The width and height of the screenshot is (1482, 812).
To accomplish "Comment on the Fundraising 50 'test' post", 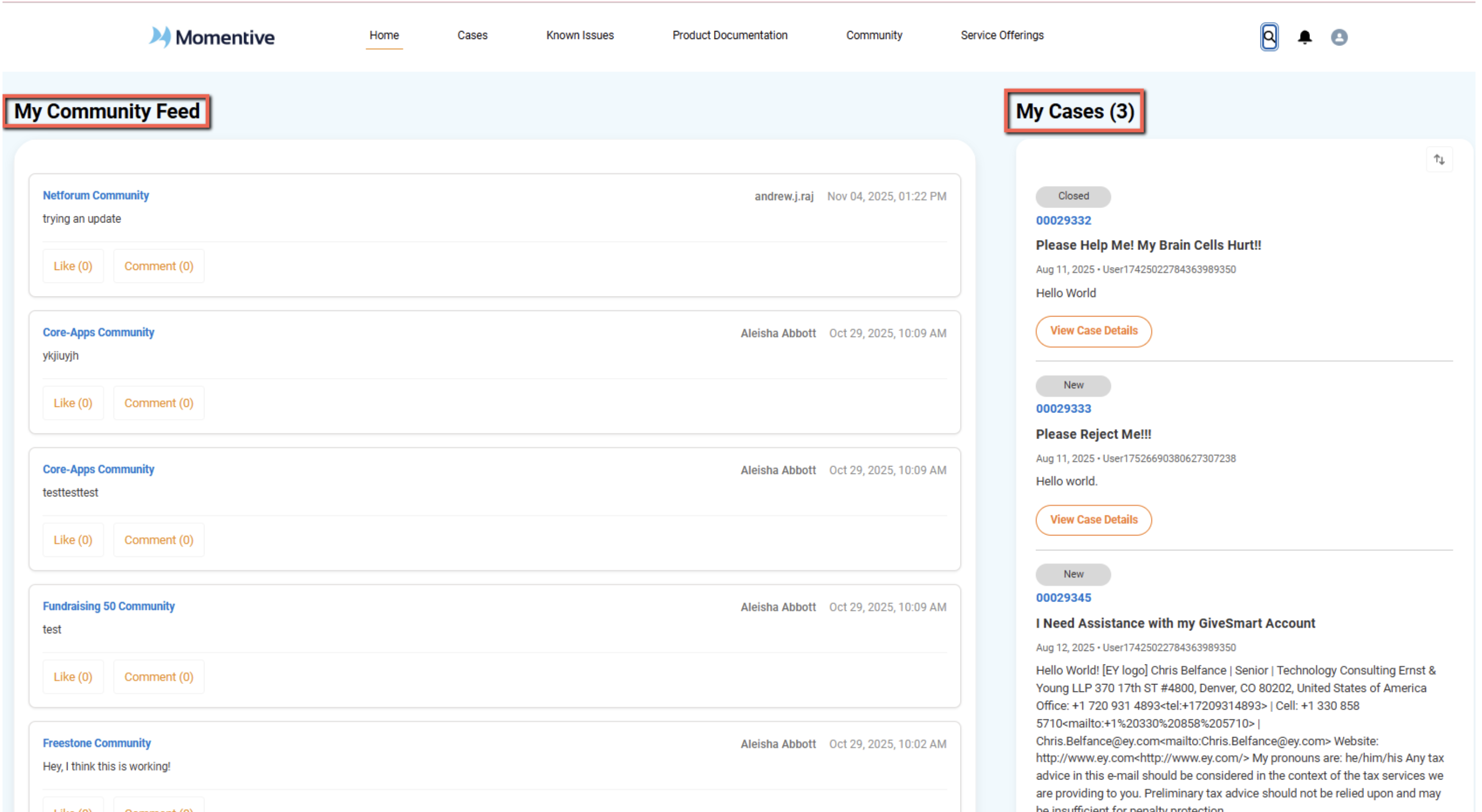I will click(x=159, y=677).
